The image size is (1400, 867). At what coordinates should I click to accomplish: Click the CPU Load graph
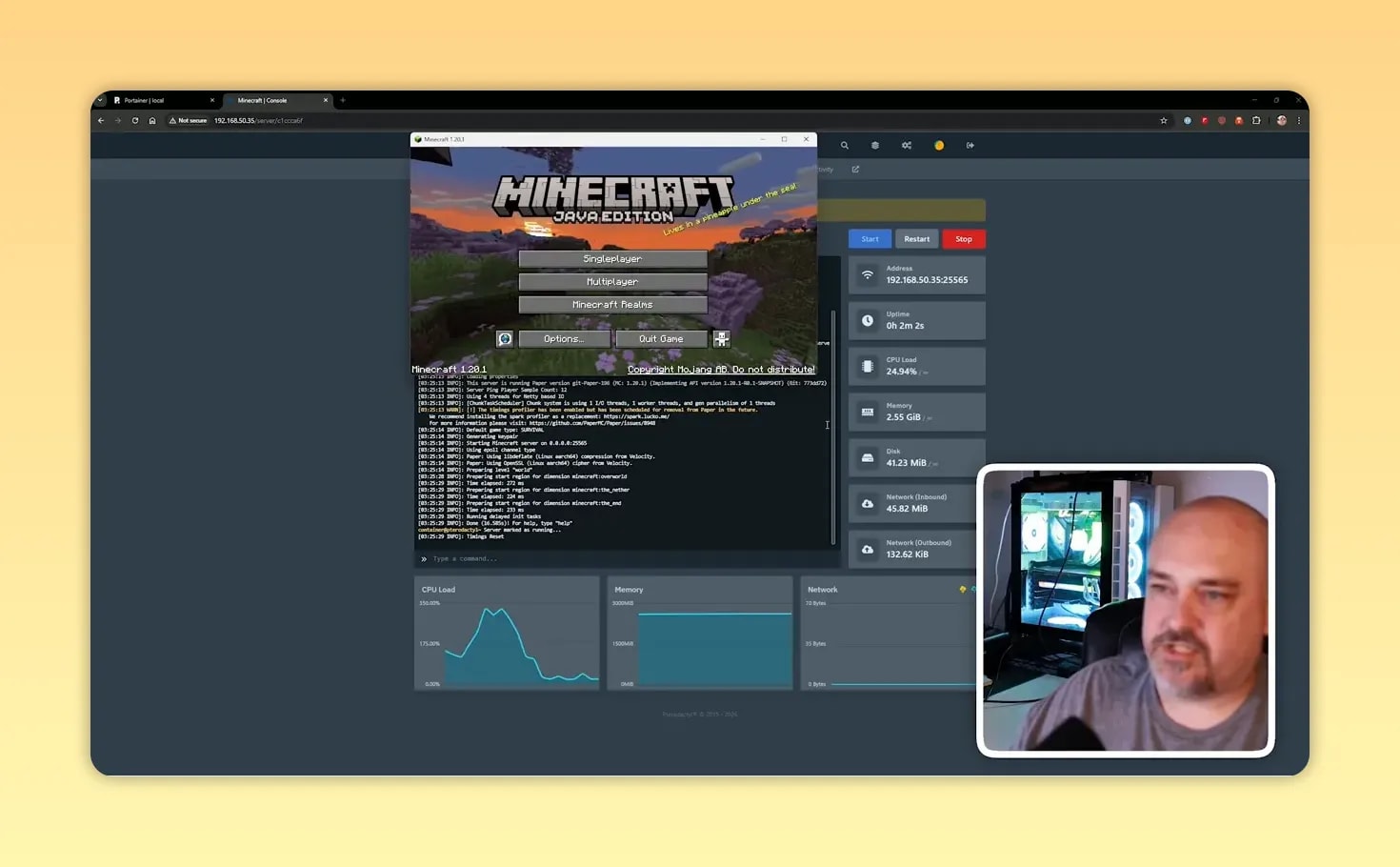click(507, 633)
